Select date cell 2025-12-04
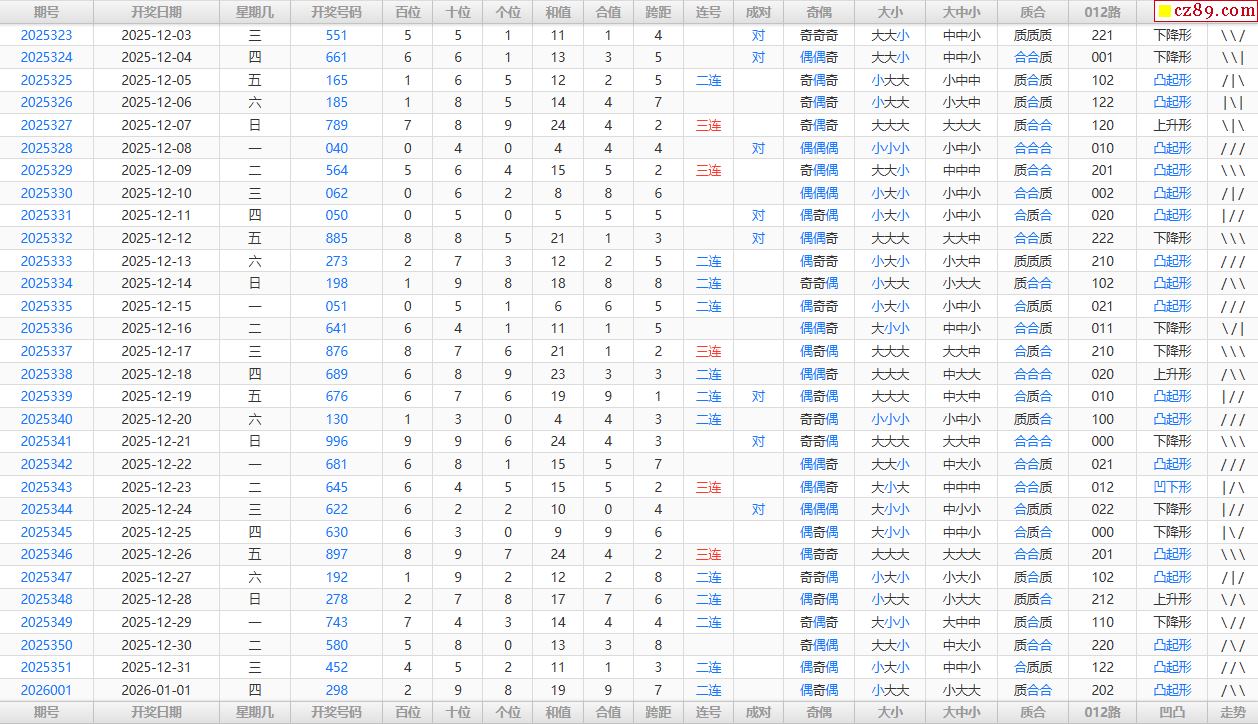 point(156,57)
